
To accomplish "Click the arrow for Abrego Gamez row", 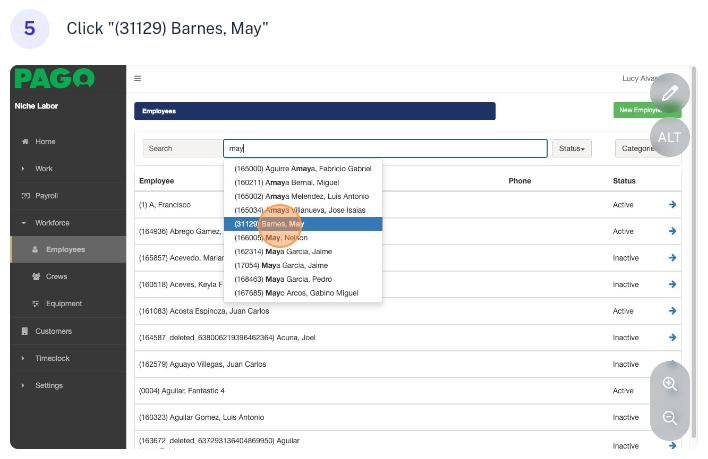I will pyautogui.click(x=672, y=231).
